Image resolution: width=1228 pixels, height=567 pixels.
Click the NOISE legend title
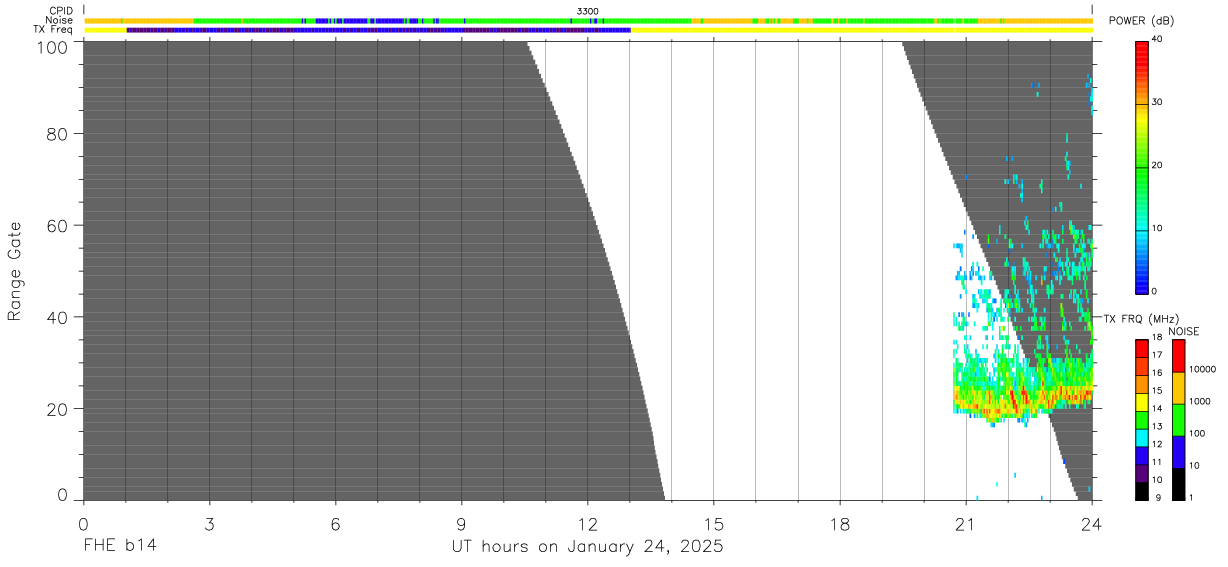click(x=1184, y=331)
